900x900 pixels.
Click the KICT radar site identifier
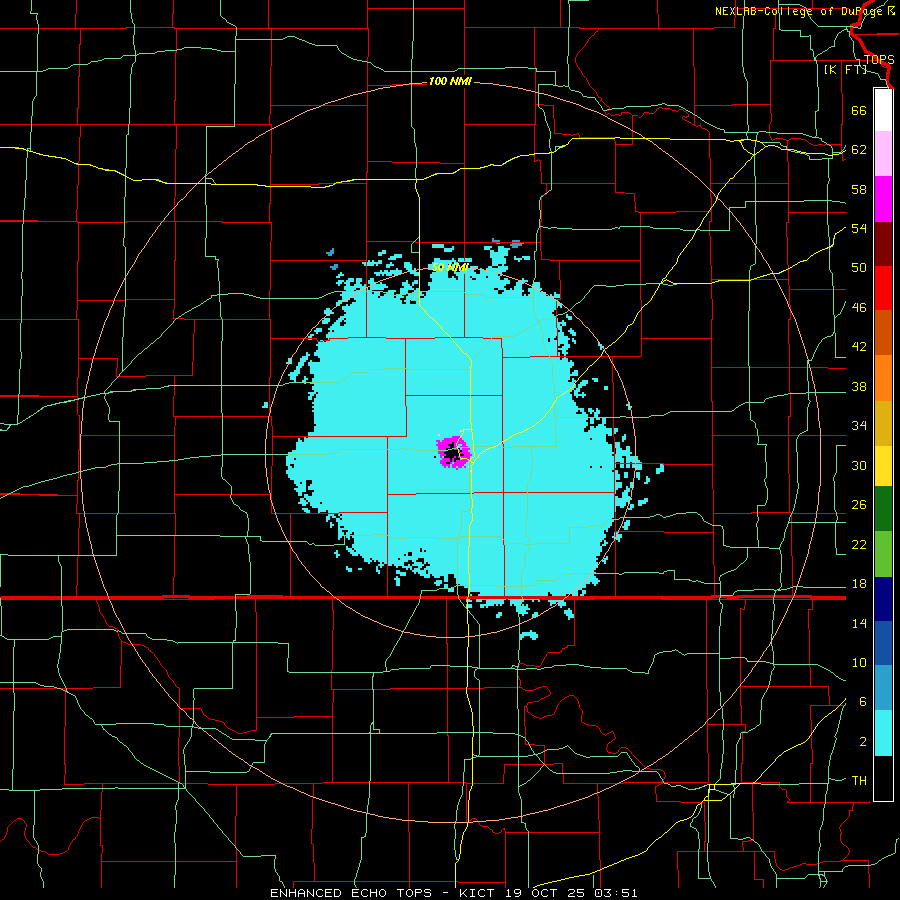478,893
